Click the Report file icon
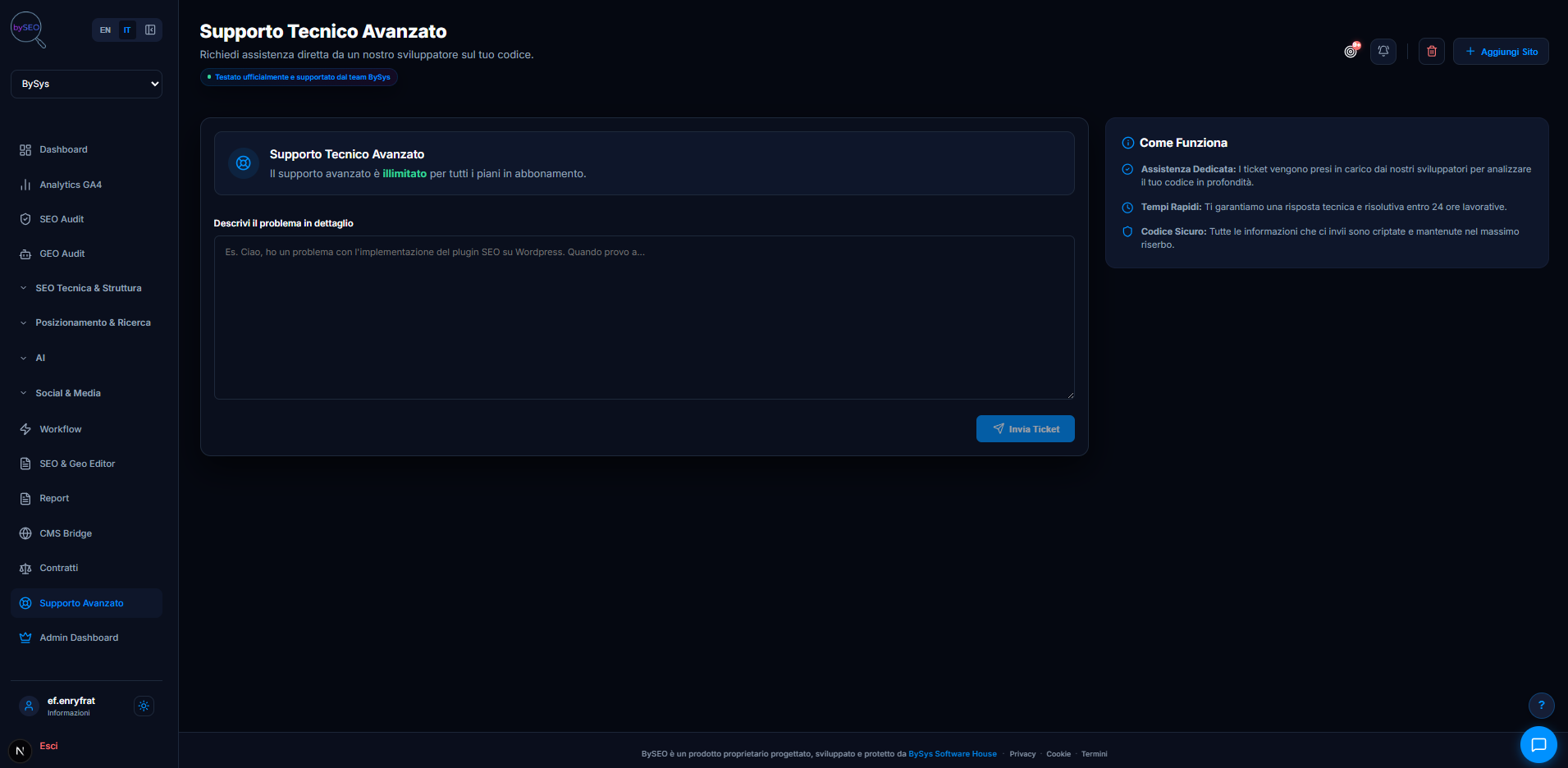The image size is (1568, 768). 25,499
